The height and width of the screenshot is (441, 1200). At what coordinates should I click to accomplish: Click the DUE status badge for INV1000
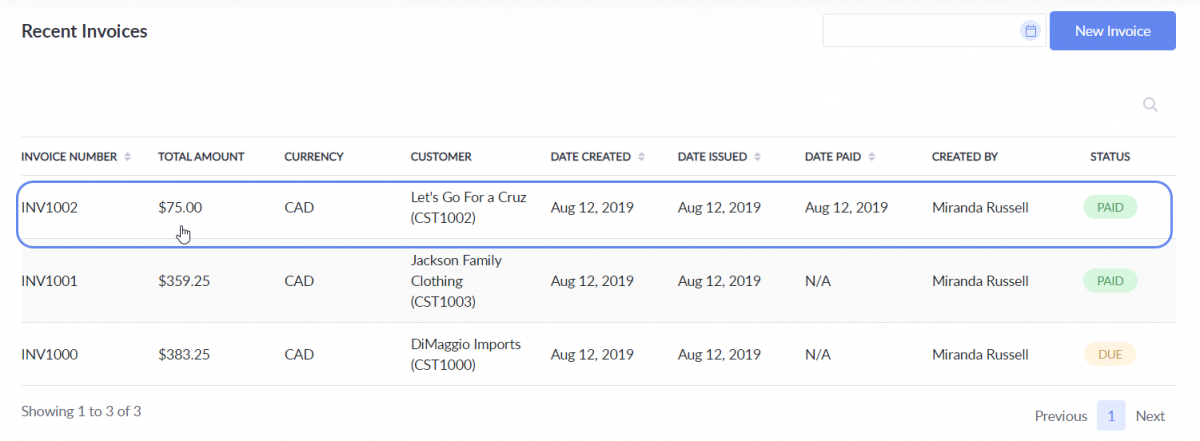point(1110,354)
